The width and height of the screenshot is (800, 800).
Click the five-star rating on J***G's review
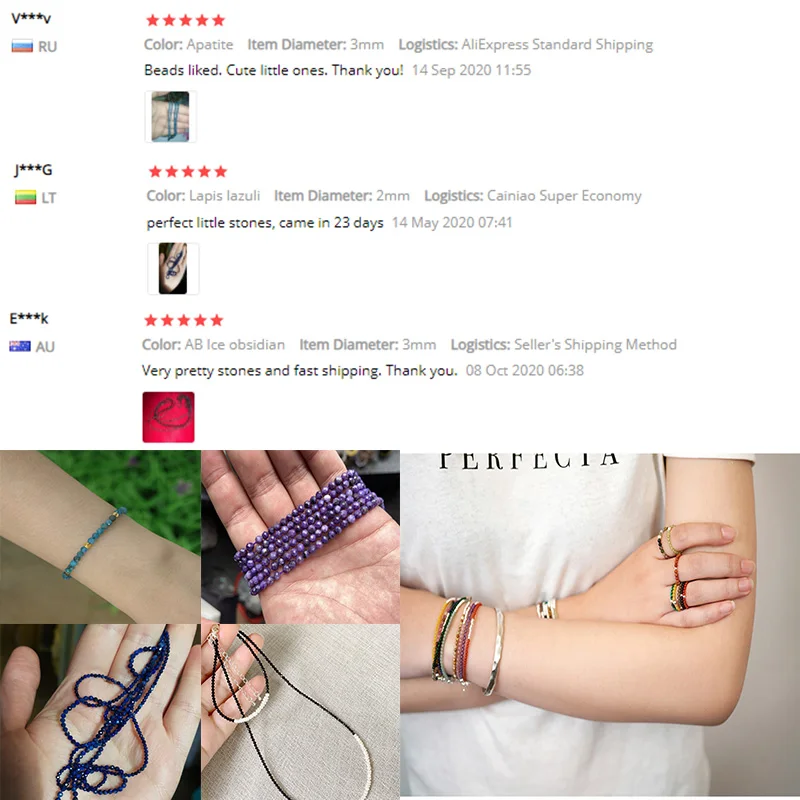[188, 171]
